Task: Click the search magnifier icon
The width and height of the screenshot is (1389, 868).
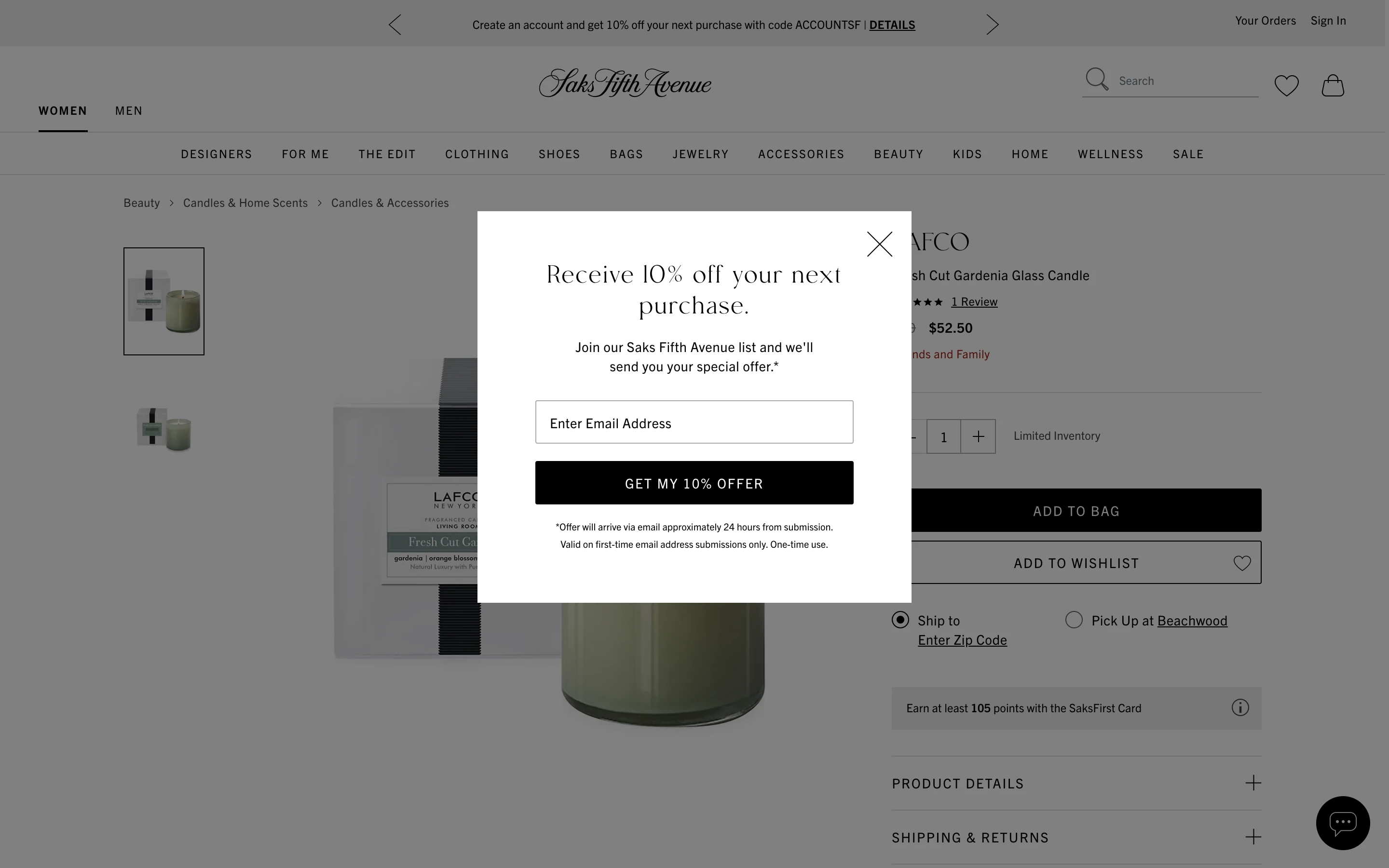Action: [x=1097, y=79]
